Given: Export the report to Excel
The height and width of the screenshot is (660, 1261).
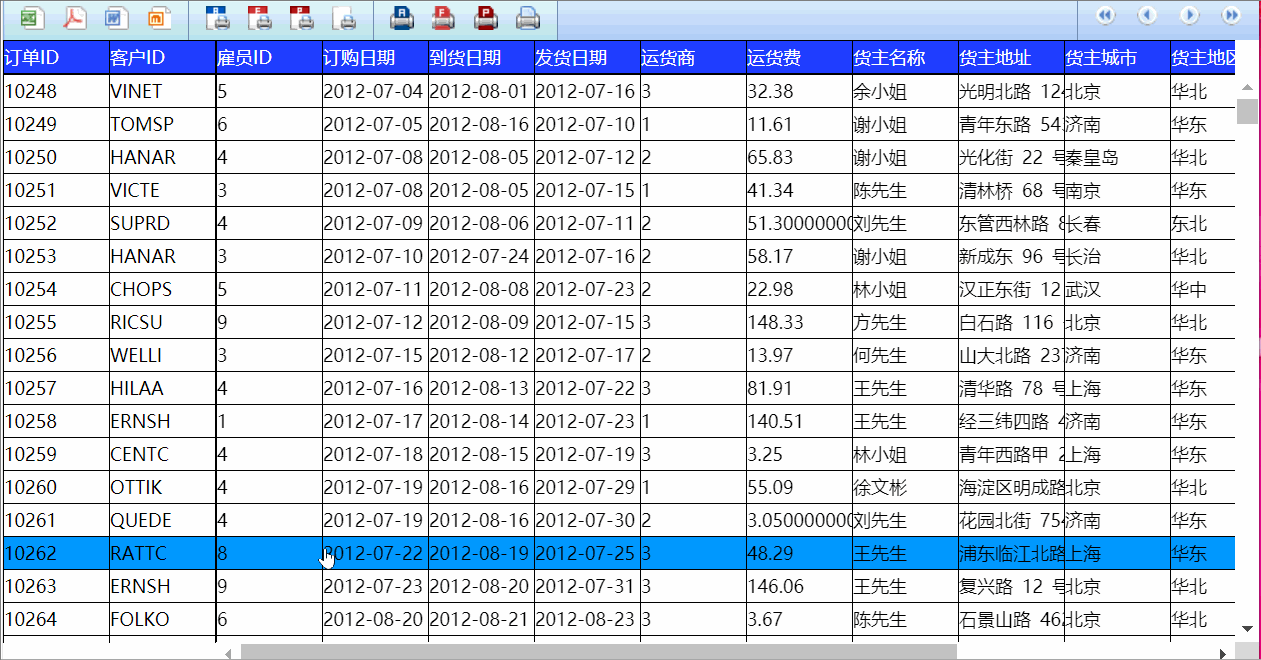Looking at the screenshot, I should tap(32, 17).
